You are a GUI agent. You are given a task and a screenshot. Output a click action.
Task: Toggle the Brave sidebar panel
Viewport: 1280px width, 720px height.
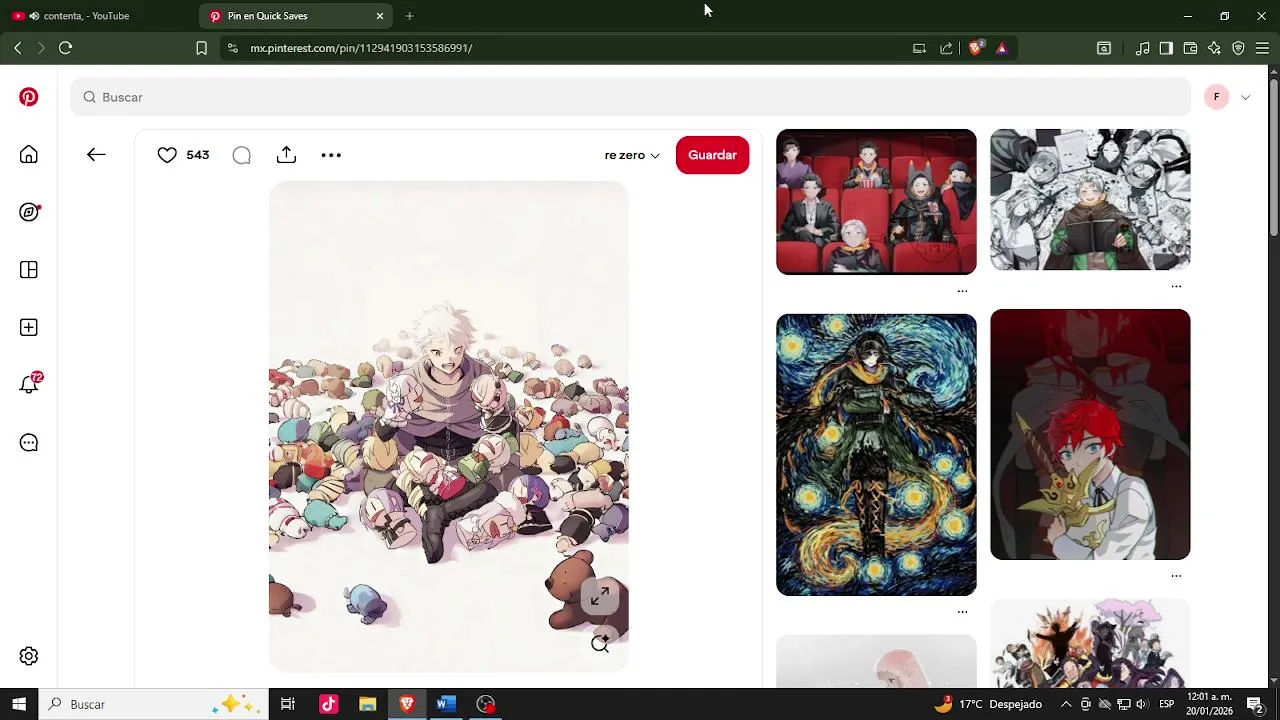[x=1166, y=47]
